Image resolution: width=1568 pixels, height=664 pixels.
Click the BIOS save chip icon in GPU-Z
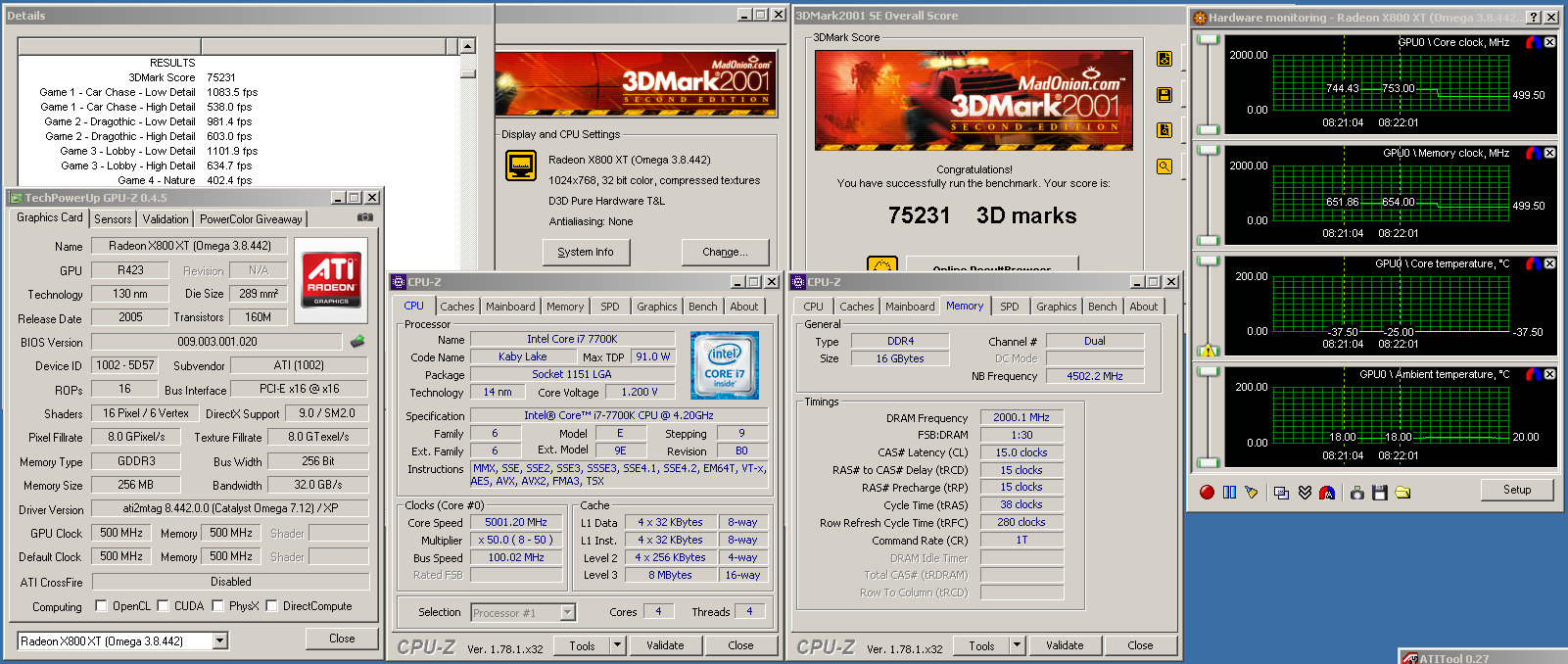pyautogui.click(x=357, y=342)
